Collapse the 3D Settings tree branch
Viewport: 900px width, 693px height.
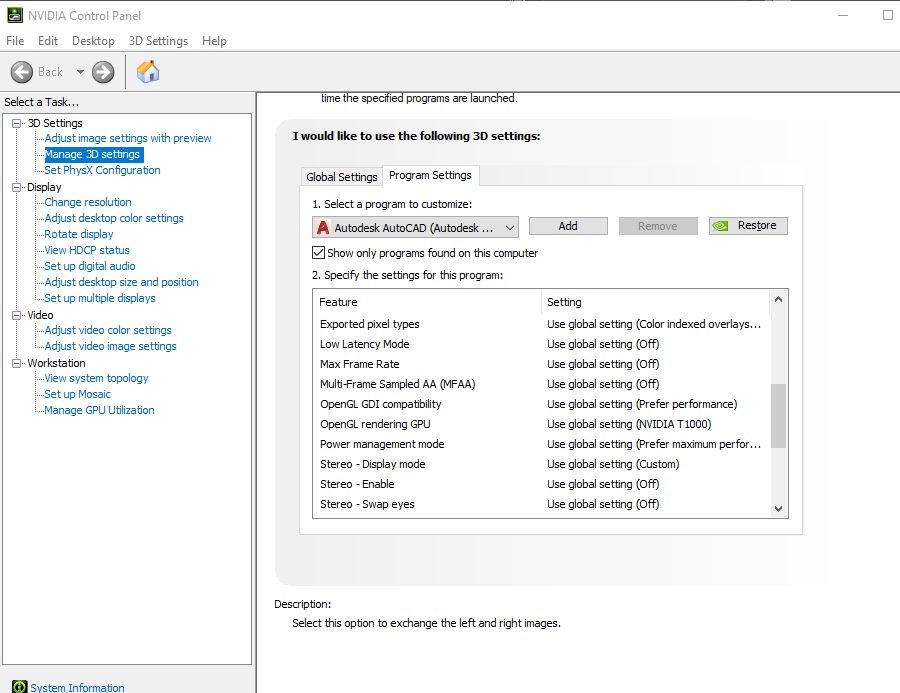(14, 122)
